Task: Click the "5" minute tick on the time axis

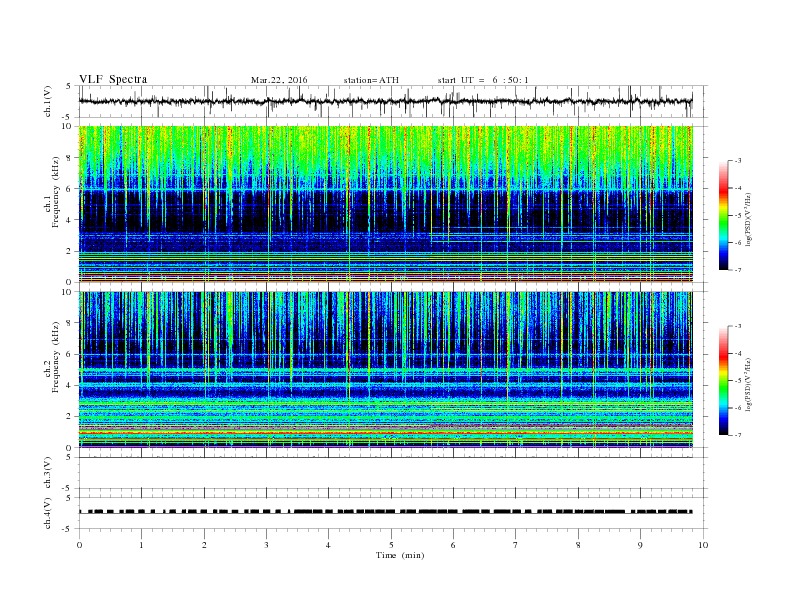Action: click(391, 545)
